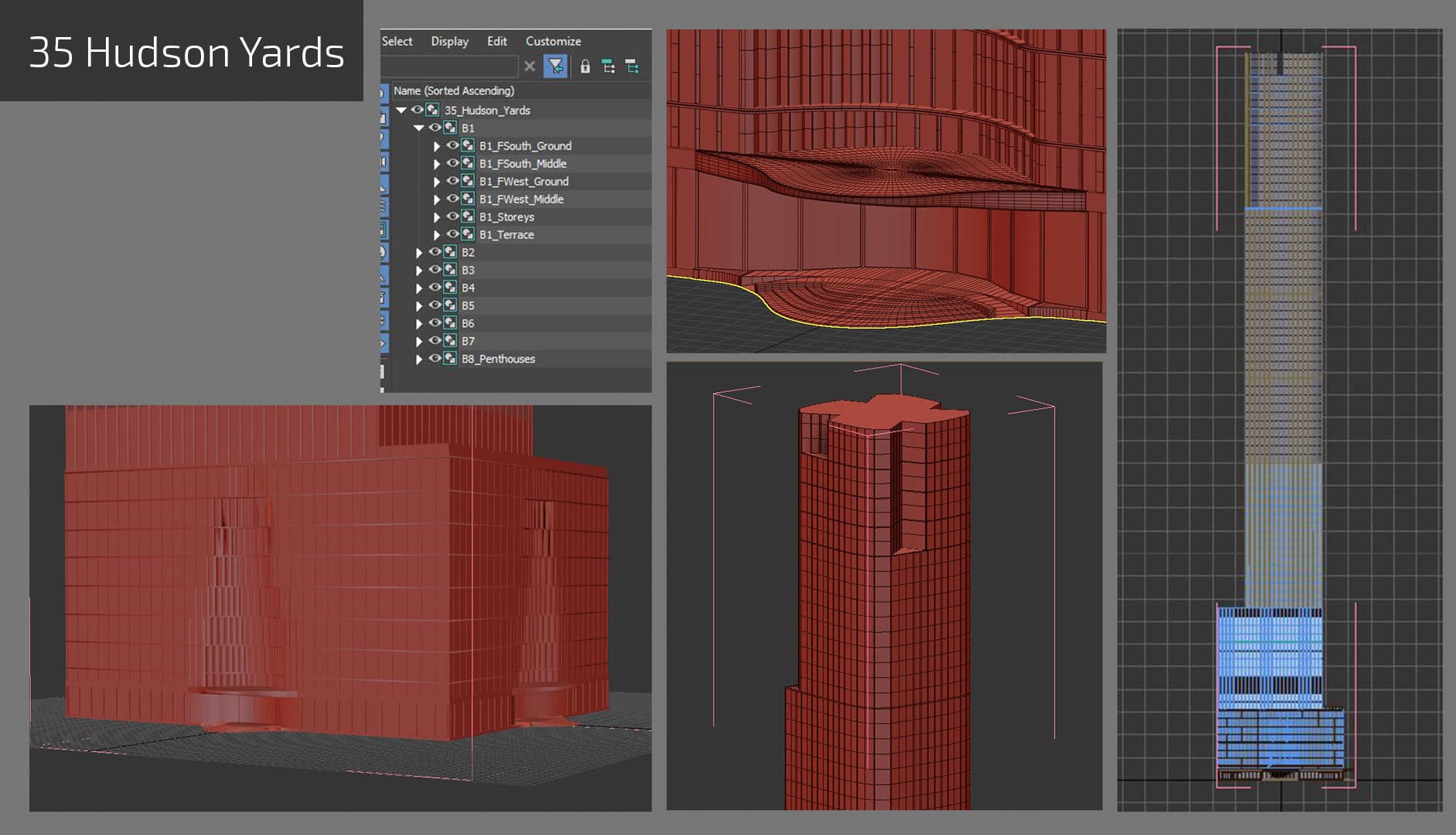Select the B7 label

(468, 342)
